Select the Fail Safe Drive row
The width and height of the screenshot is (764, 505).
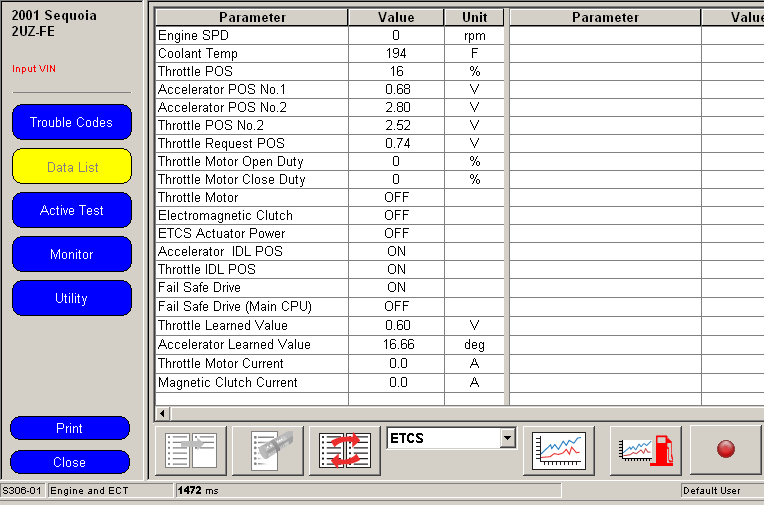[x=251, y=287]
